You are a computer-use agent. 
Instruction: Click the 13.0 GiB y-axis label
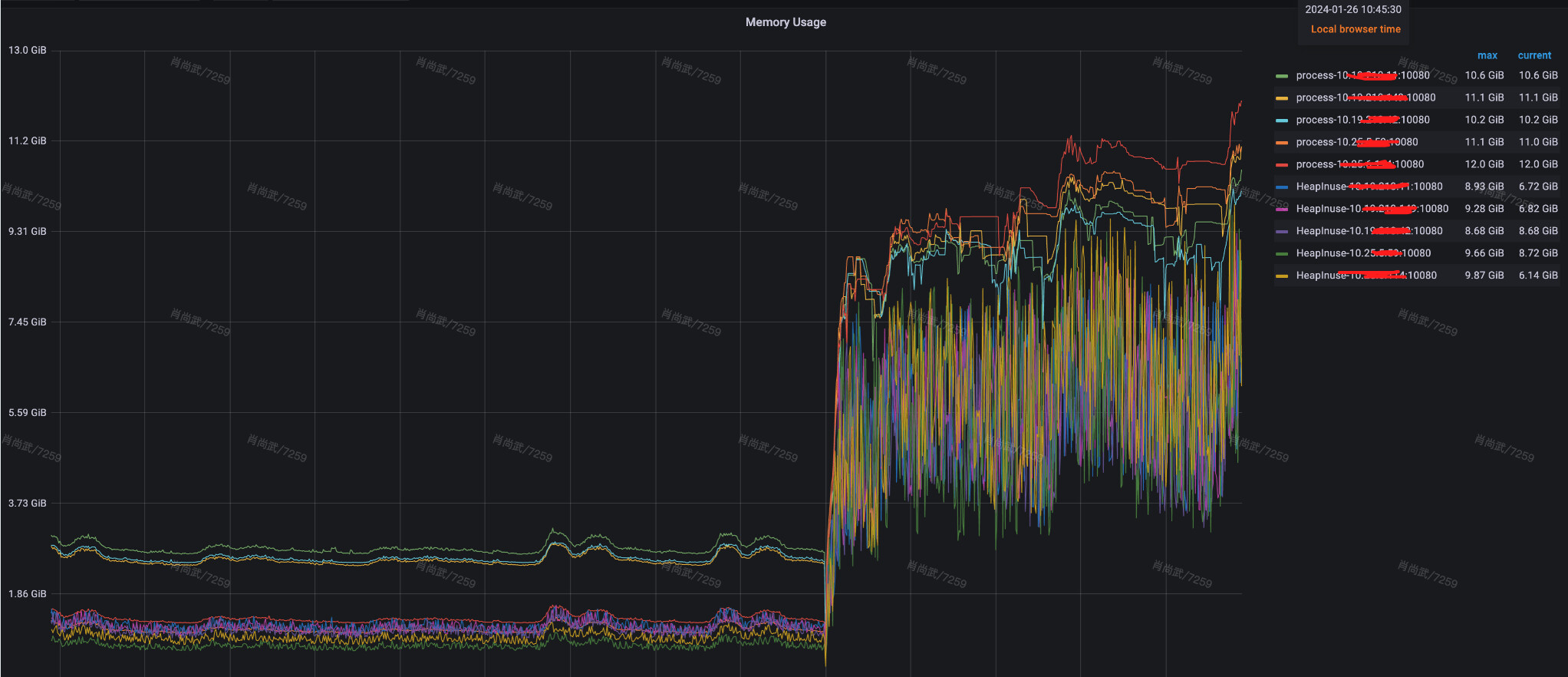28,51
